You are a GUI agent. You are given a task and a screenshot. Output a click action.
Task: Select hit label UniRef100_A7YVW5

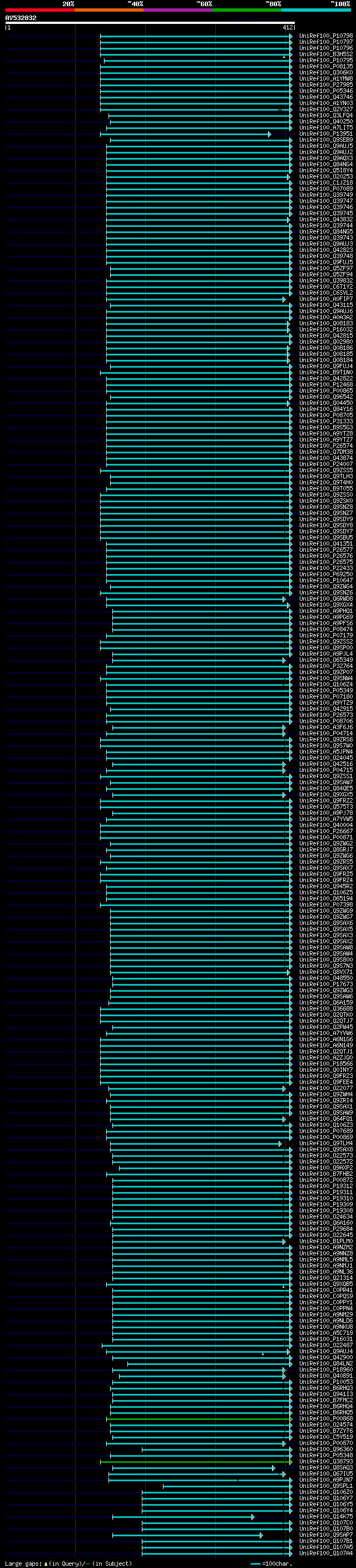(x=326, y=819)
